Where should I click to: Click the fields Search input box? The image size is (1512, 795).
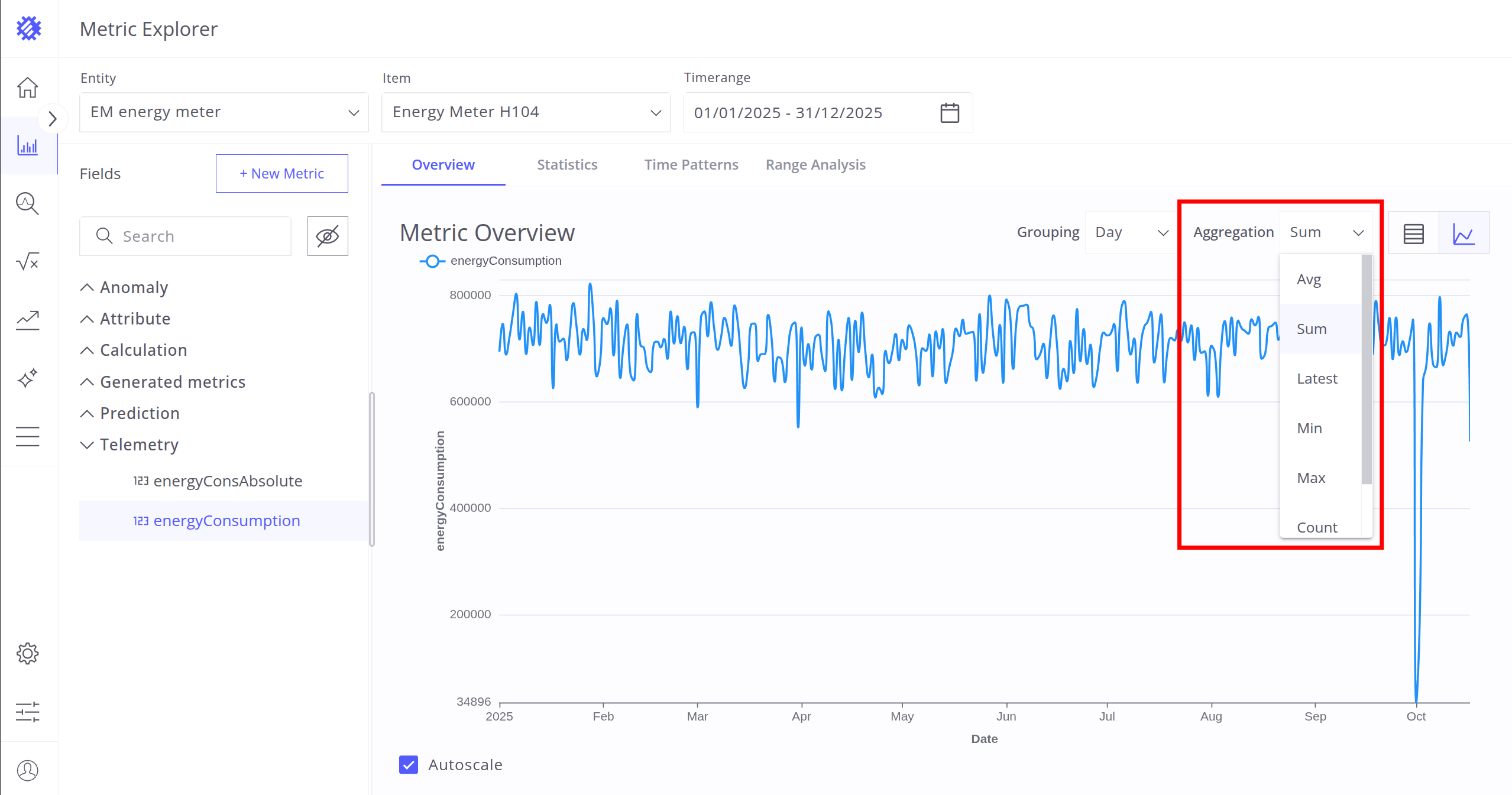coord(185,236)
